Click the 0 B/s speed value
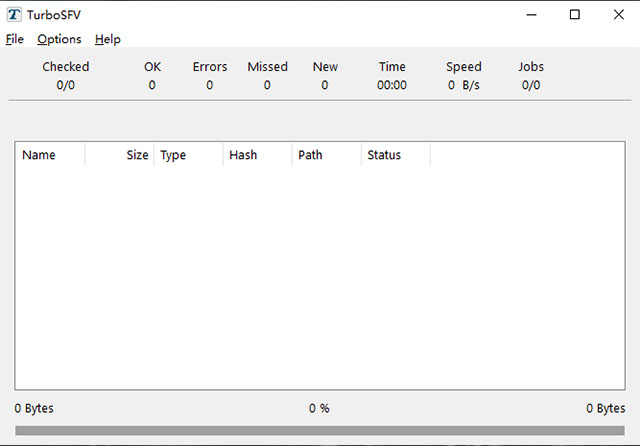This screenshot has height=446, width=640. (464, 85)
